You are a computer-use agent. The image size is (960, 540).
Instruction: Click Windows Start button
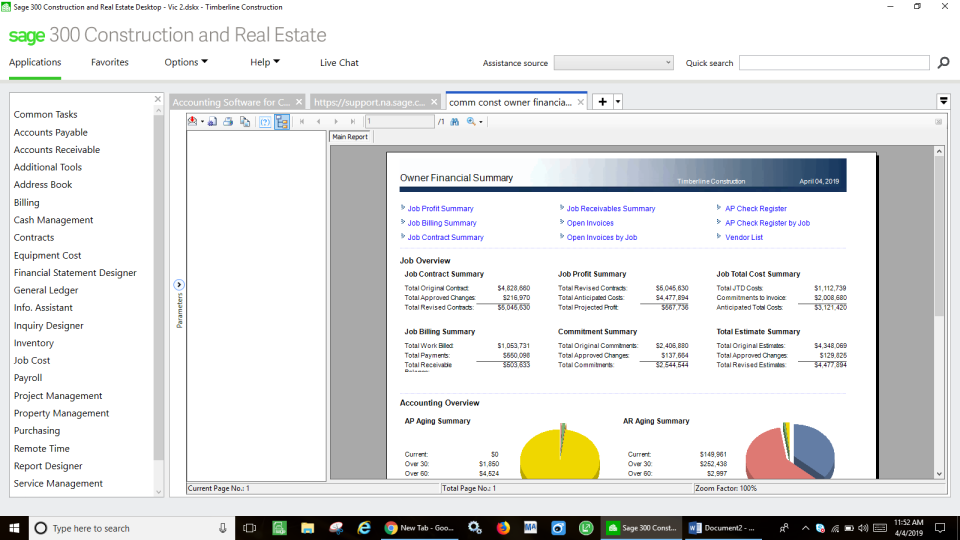pos(14,528)
